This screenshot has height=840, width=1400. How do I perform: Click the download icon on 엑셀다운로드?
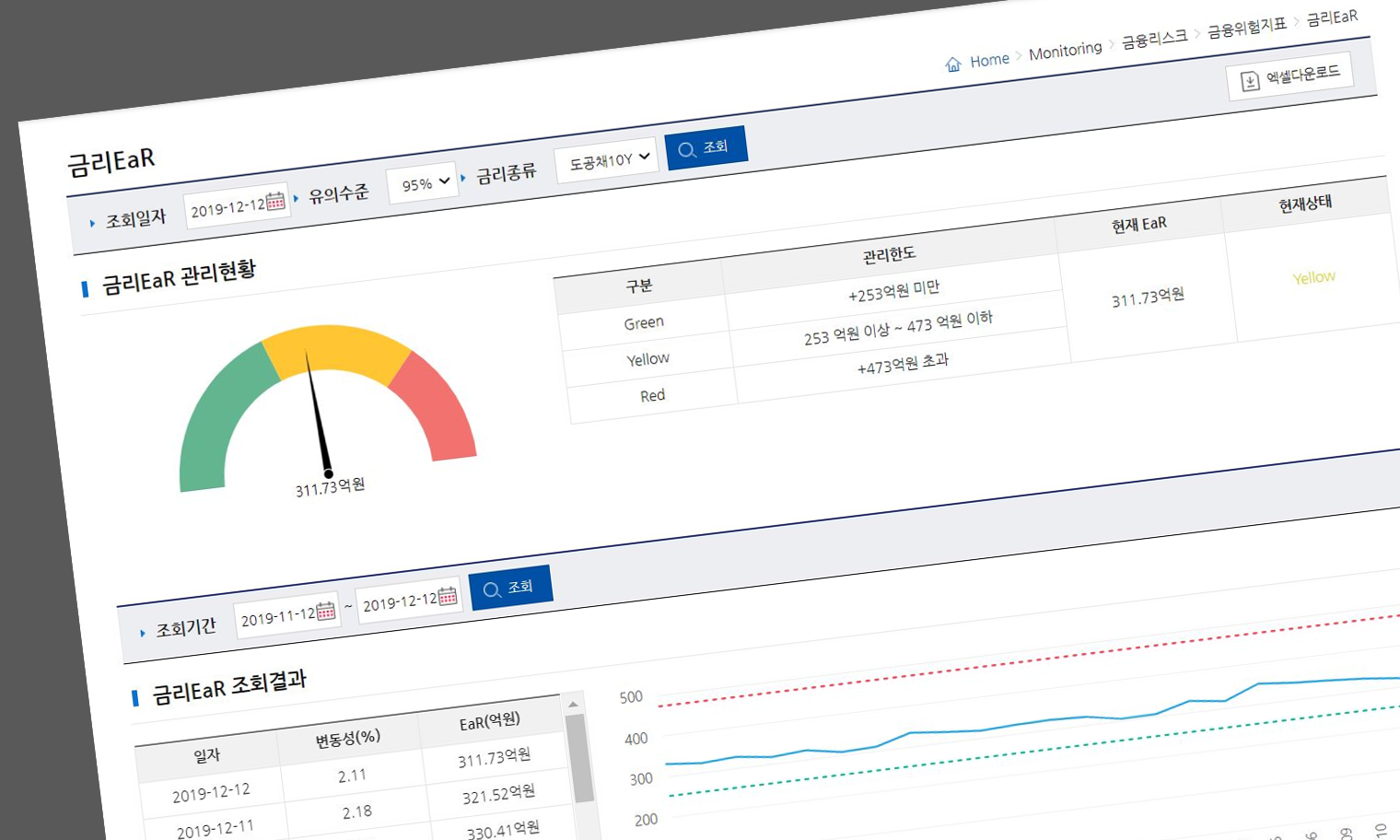click(x=1250, y=81)
